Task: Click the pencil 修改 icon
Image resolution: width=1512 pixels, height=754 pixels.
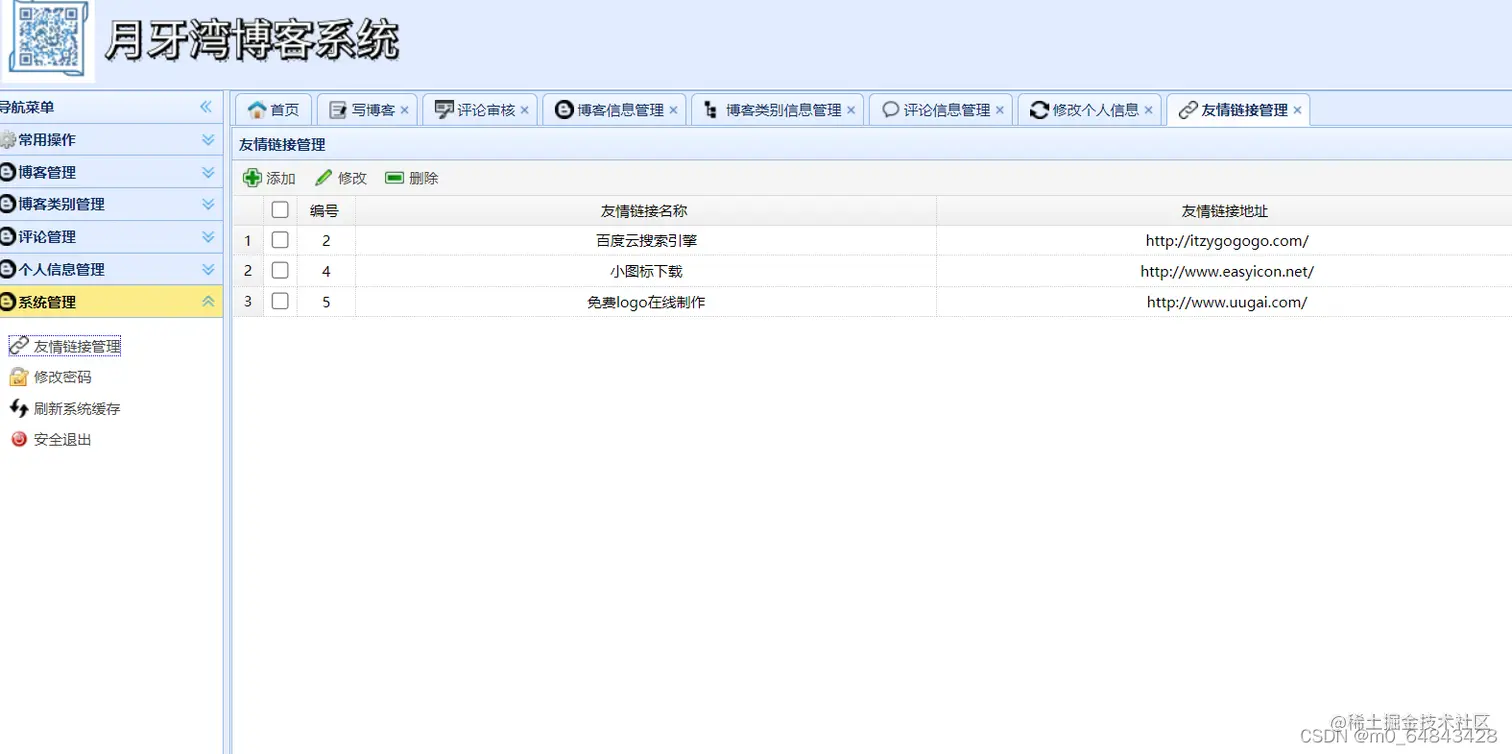Action: point(322,177)
